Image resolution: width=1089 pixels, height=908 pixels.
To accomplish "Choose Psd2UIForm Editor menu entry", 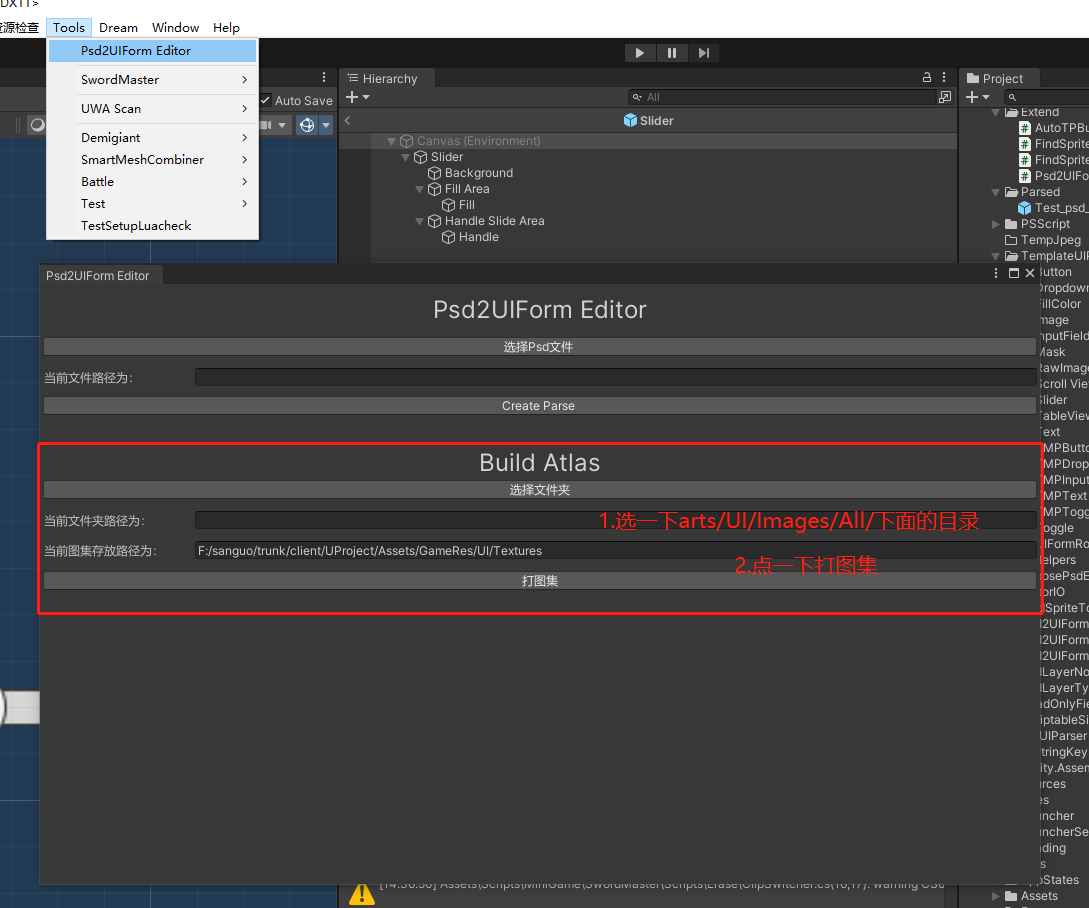I will coord(152,51).
